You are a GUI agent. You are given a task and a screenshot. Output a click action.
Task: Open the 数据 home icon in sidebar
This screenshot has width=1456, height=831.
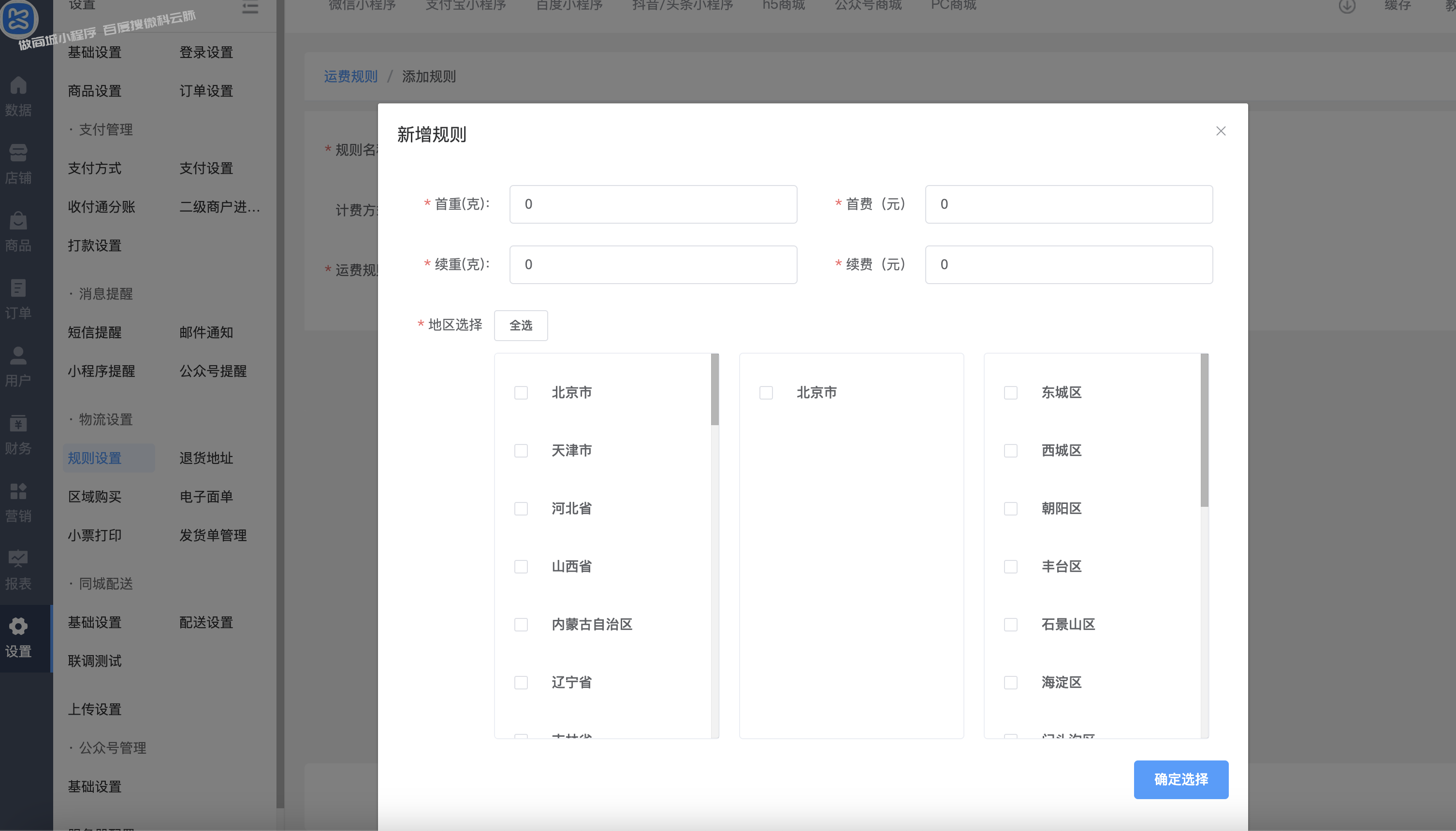(x=18, y=85)
